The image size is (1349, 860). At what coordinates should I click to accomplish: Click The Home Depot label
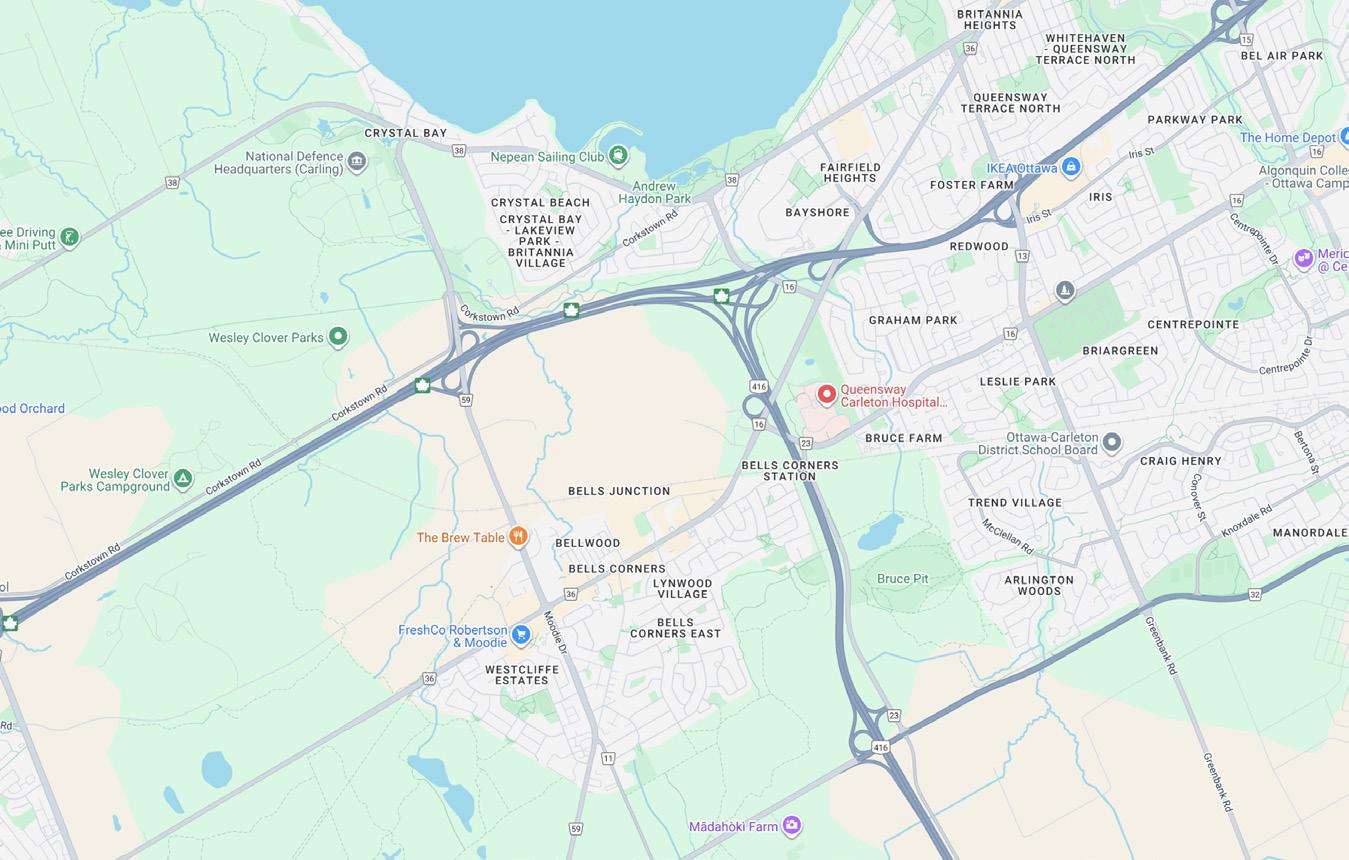[x=1288, y=138]
